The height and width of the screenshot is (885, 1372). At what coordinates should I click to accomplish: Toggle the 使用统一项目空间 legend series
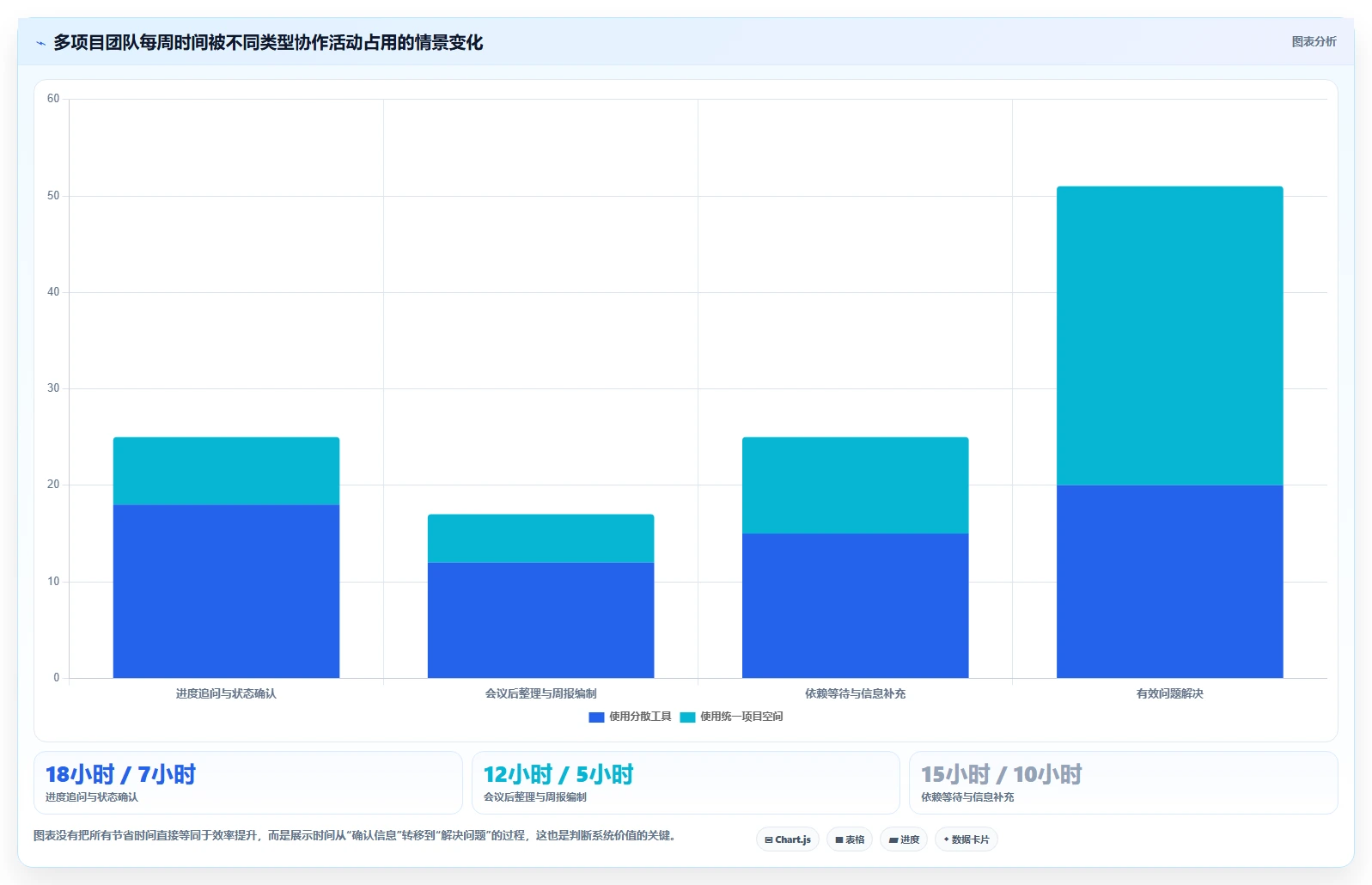[731, 717]
